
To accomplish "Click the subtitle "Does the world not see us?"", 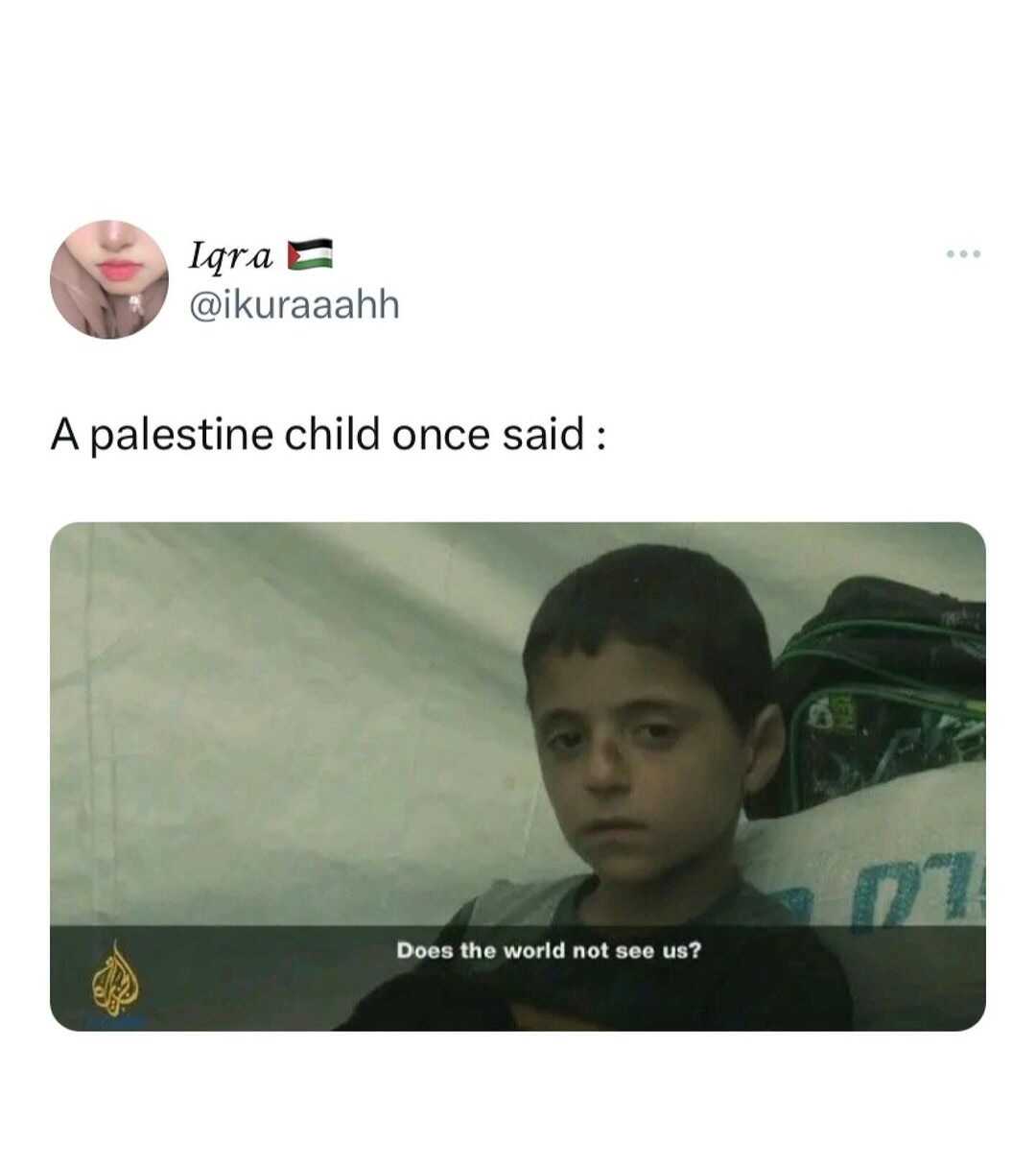I will (x=549, y=950).
